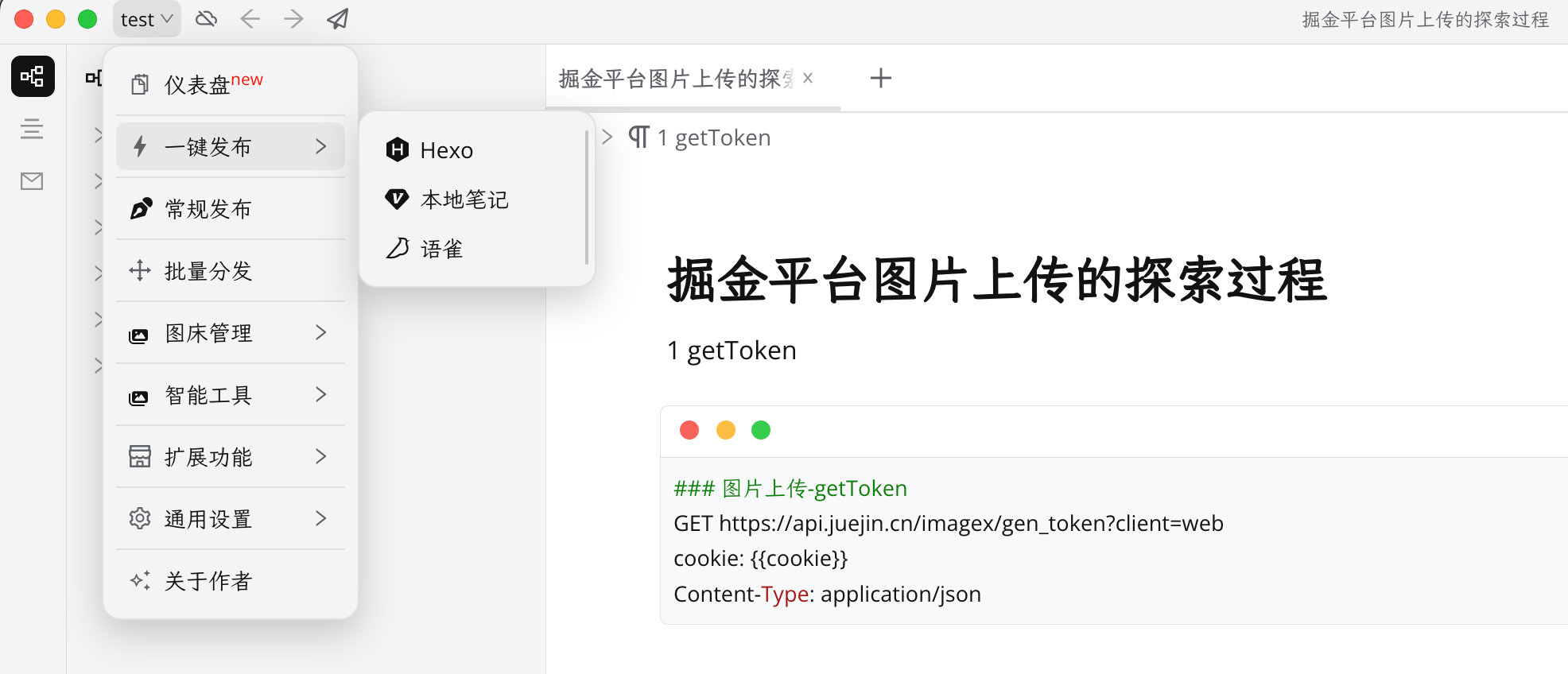This screenshot has width=1568, height=674.
Task: Select the file tree sidebar icon
Action: (33, 76)
